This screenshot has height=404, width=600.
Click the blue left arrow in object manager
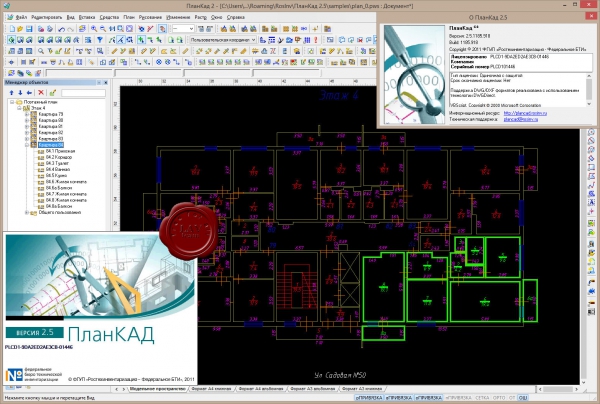29,93
